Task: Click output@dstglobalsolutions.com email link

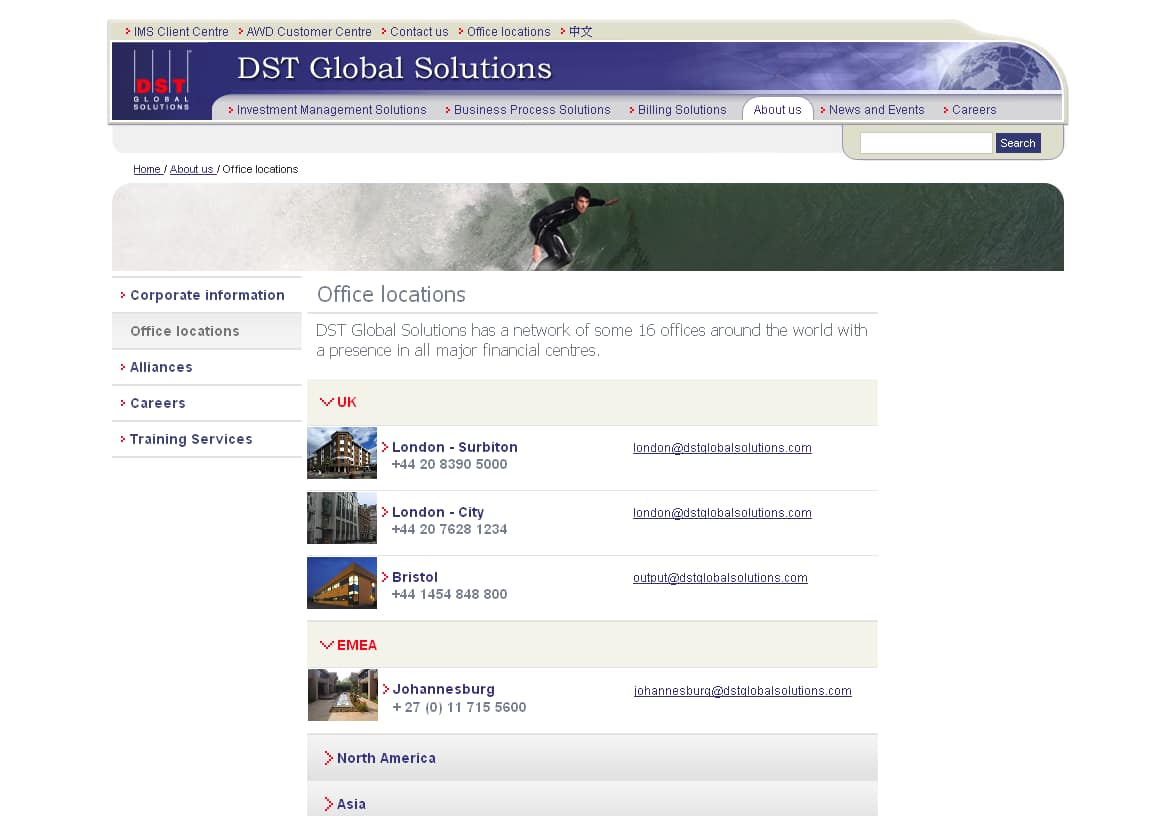Action: tap(720, 578)
